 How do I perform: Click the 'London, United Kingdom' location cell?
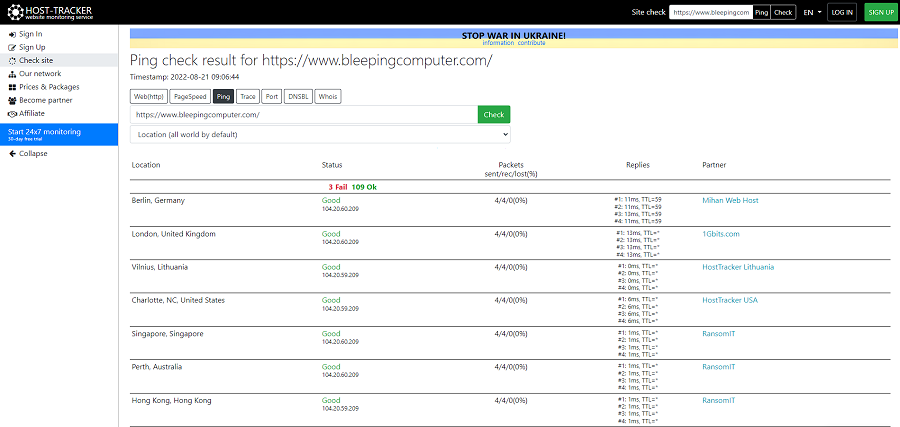coord(173,234)
